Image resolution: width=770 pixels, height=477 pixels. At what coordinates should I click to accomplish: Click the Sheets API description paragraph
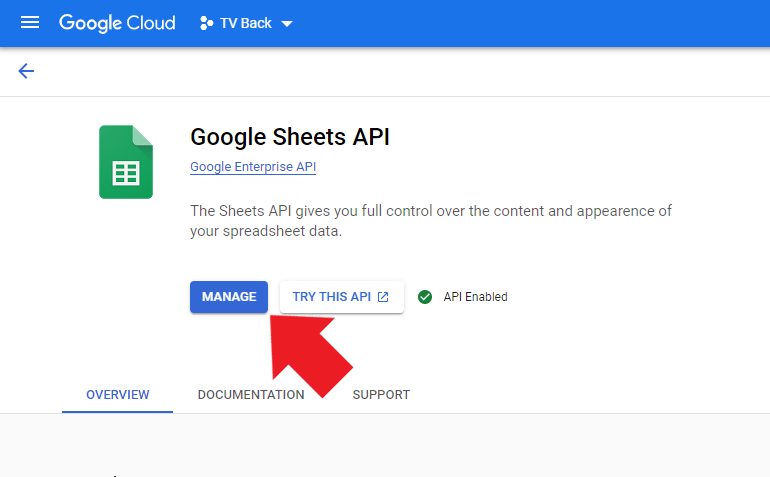431,221
